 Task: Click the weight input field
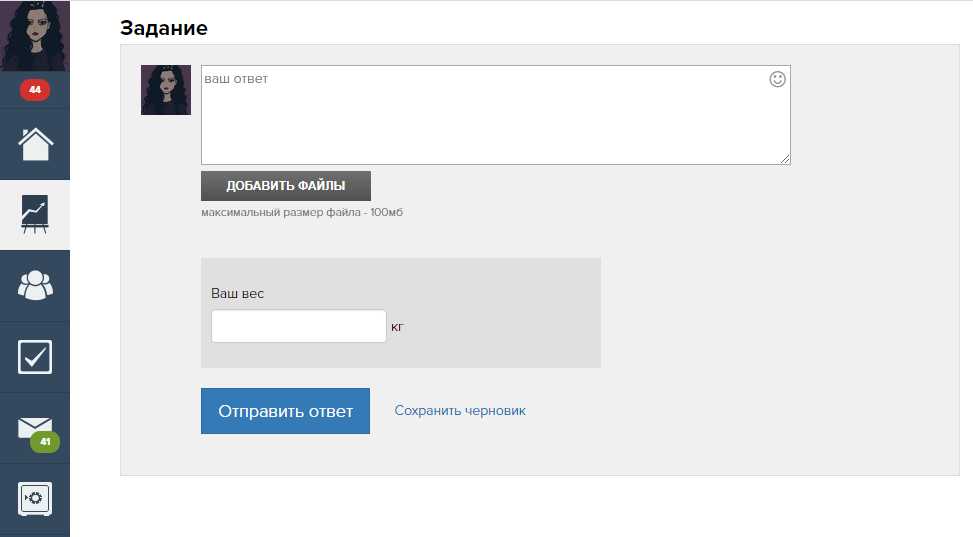pyautogui.click(x=298, y=326)
